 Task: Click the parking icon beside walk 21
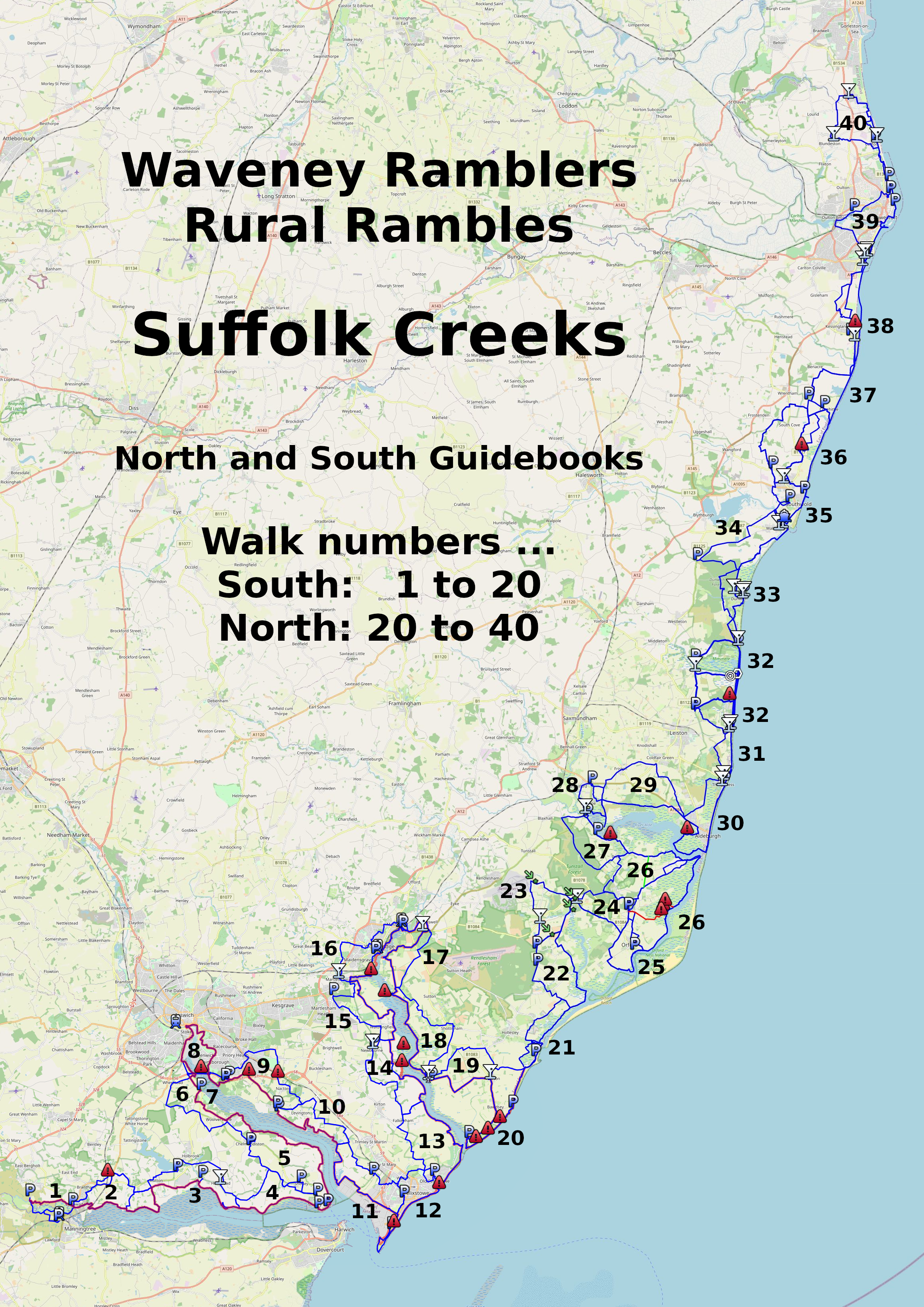(536, 1049)
